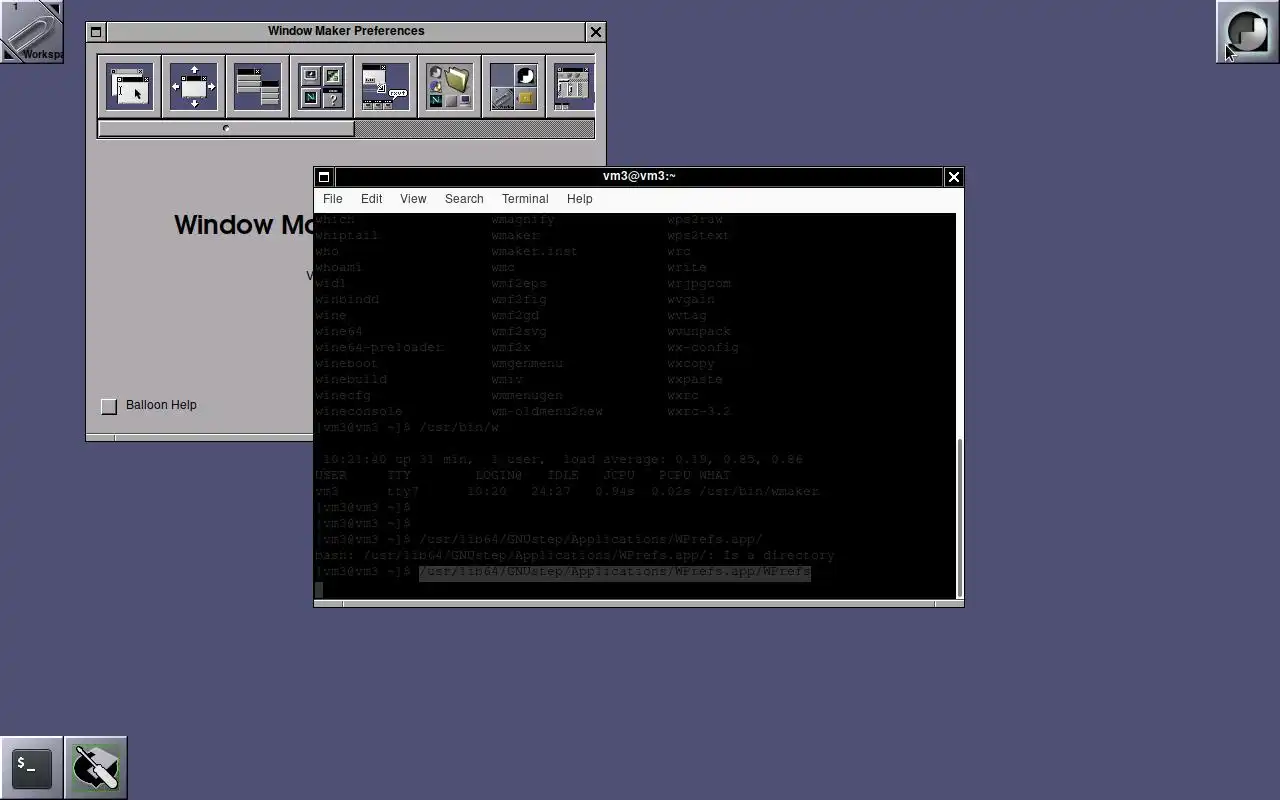1280x800 pixels.
Task: Close the Window Maker Preferences window
Action: pos(596,32)
